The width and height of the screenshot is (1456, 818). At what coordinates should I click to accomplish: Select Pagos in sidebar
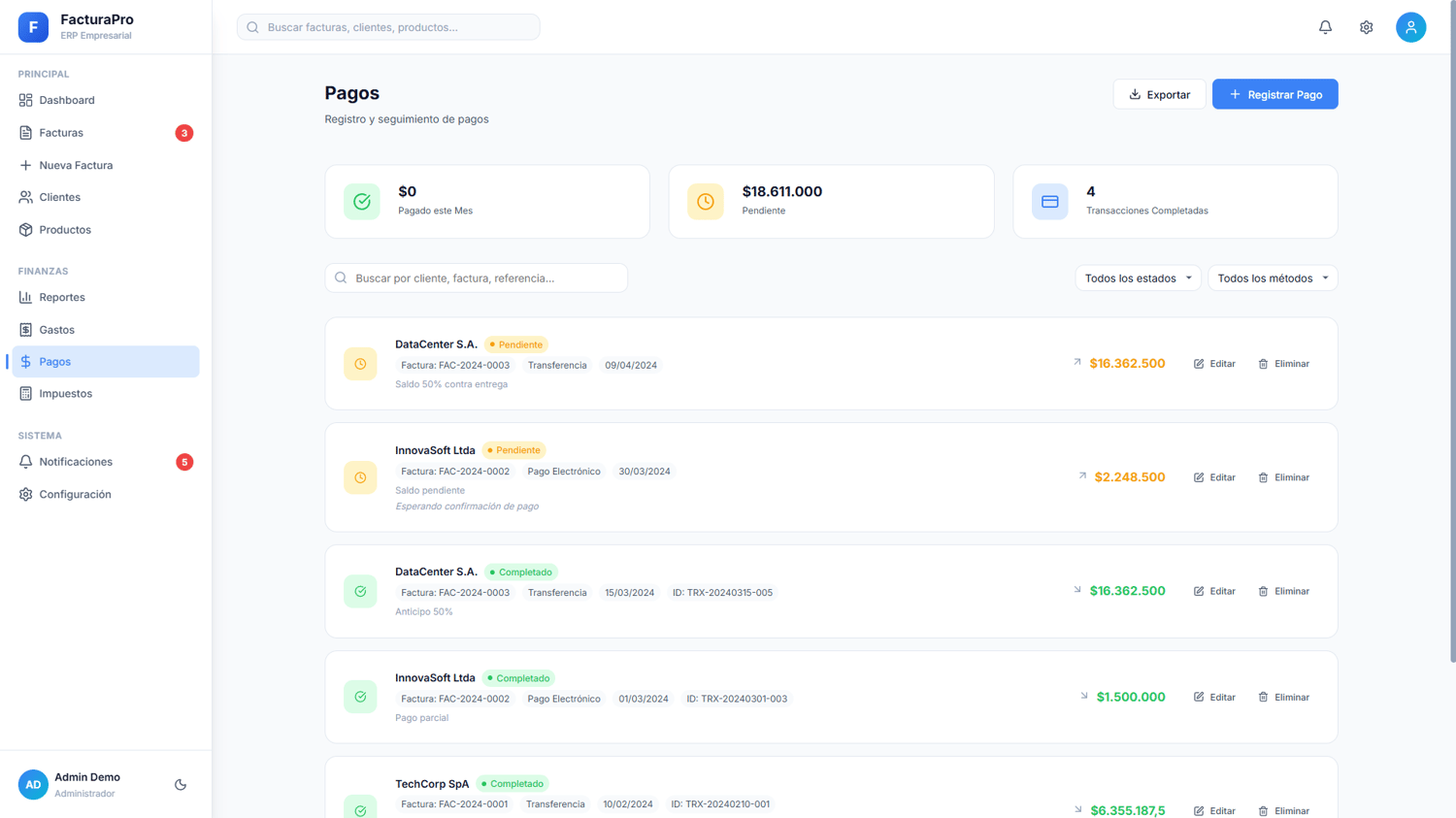(x=106, y=361)
